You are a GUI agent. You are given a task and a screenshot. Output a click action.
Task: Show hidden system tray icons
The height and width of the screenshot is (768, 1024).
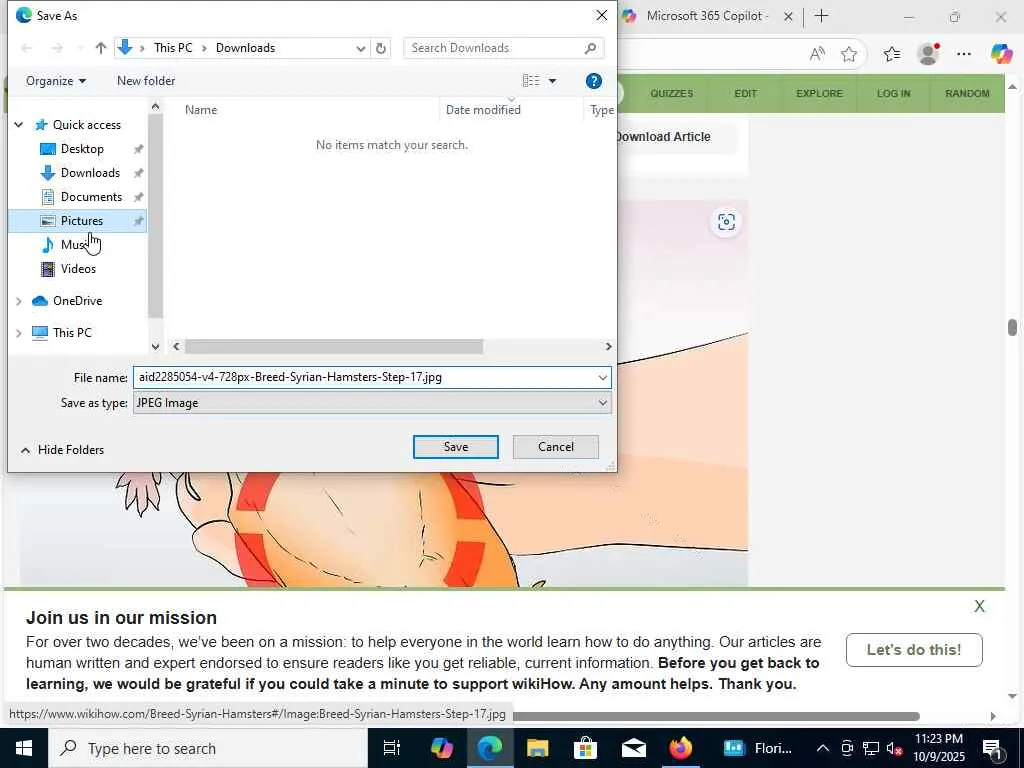coord(823,748)
